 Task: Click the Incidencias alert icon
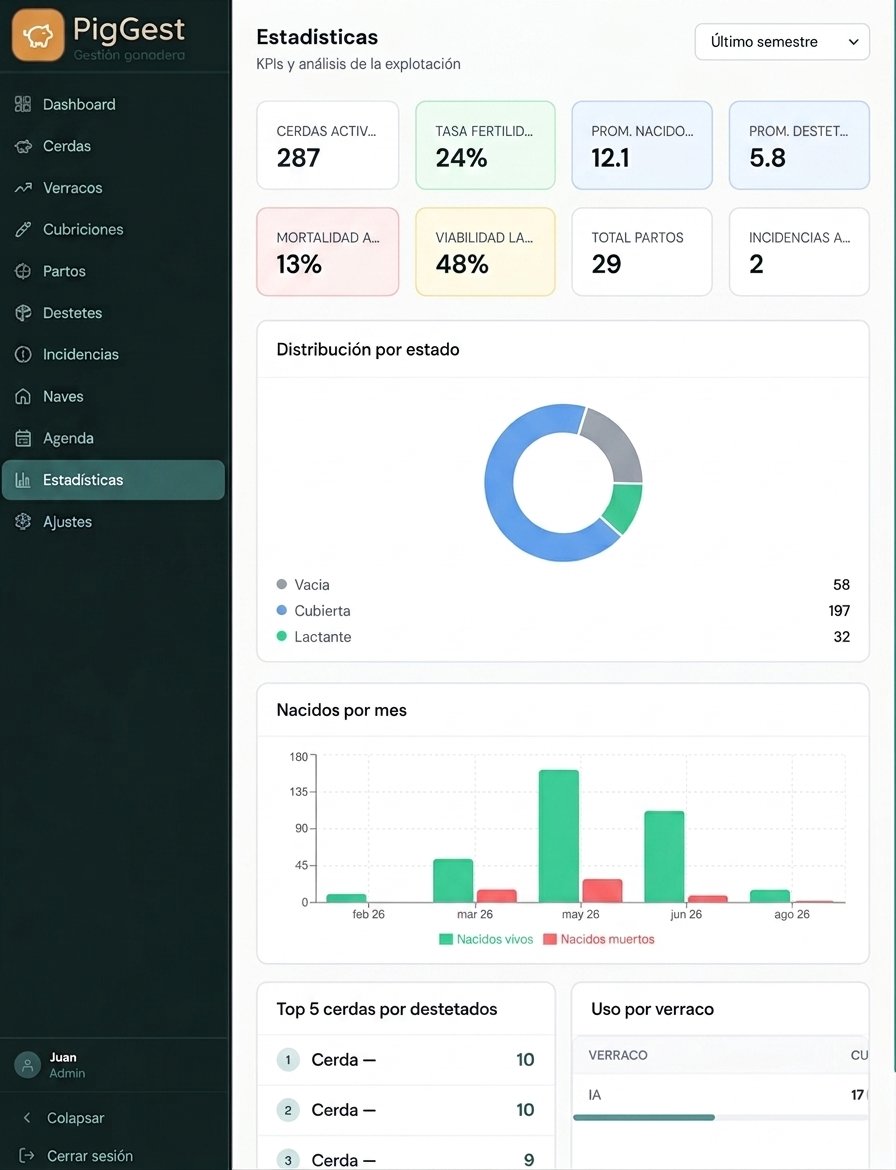(x=23, y=354)
